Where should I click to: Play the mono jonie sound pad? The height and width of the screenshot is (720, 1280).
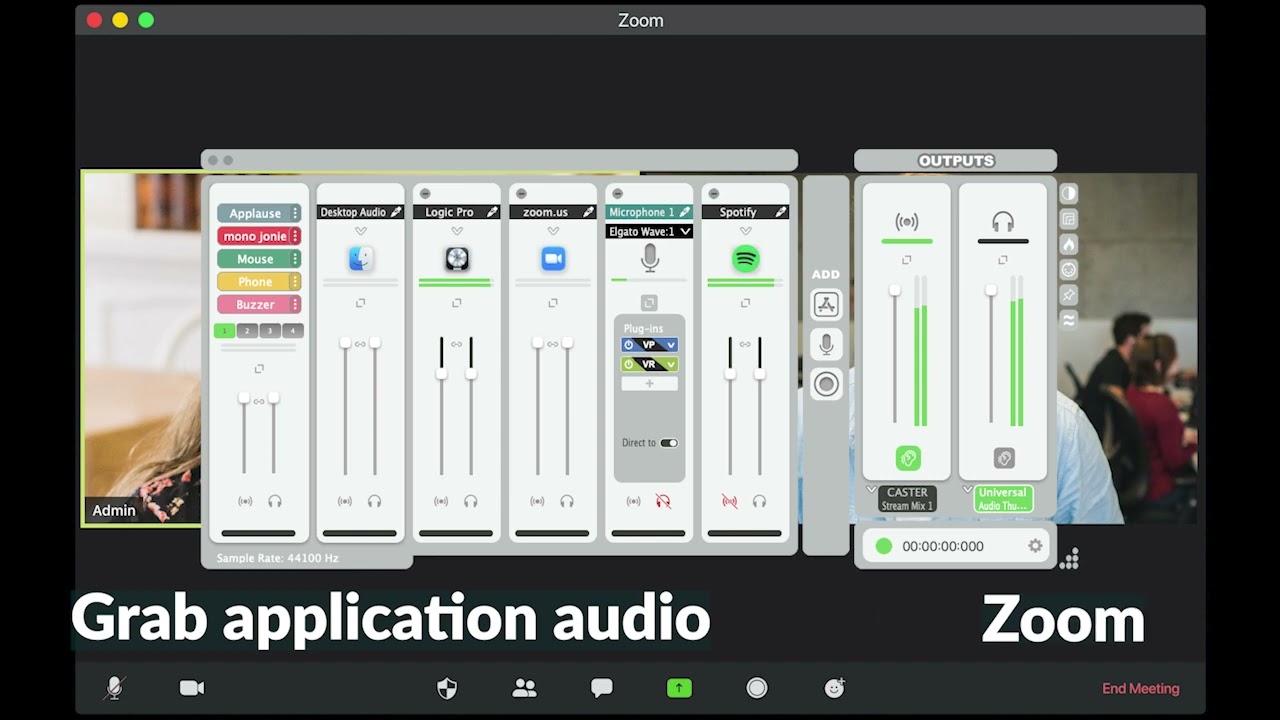(254, 236)
